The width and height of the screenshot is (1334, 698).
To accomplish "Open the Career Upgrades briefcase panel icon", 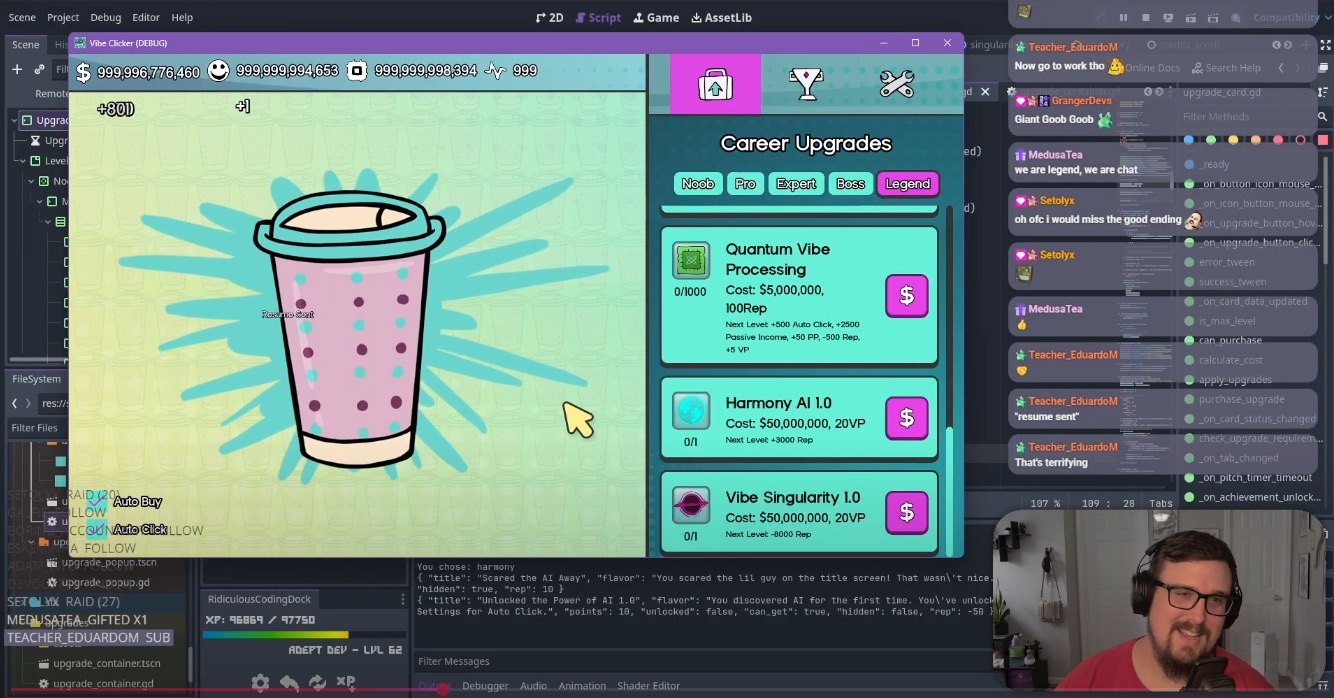I will tap(715, 84).
